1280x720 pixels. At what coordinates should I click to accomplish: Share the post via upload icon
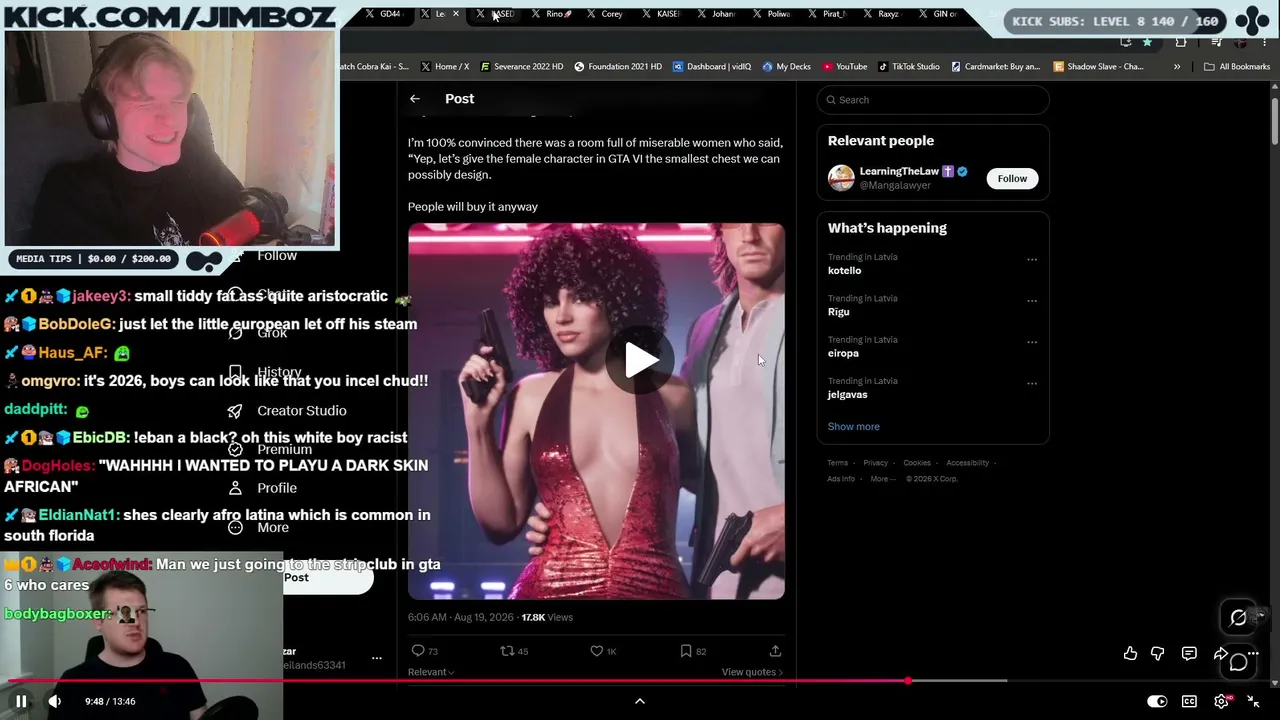[x=775, y=651]
